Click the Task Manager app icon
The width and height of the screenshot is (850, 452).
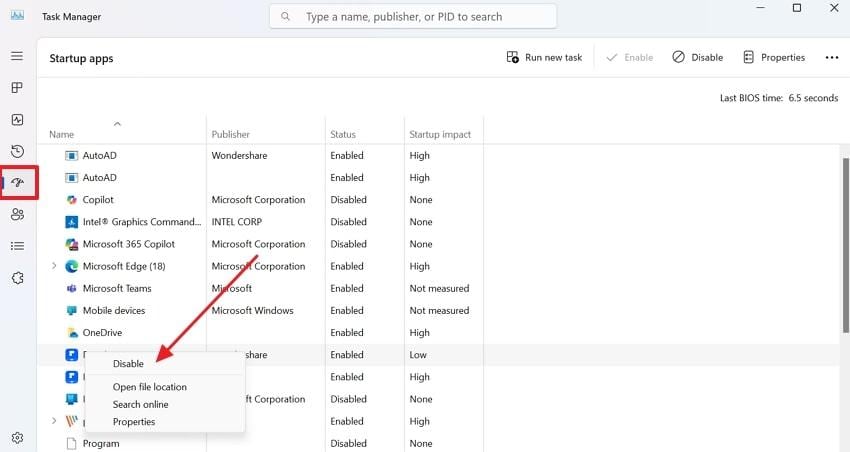[x=17, y=15]
